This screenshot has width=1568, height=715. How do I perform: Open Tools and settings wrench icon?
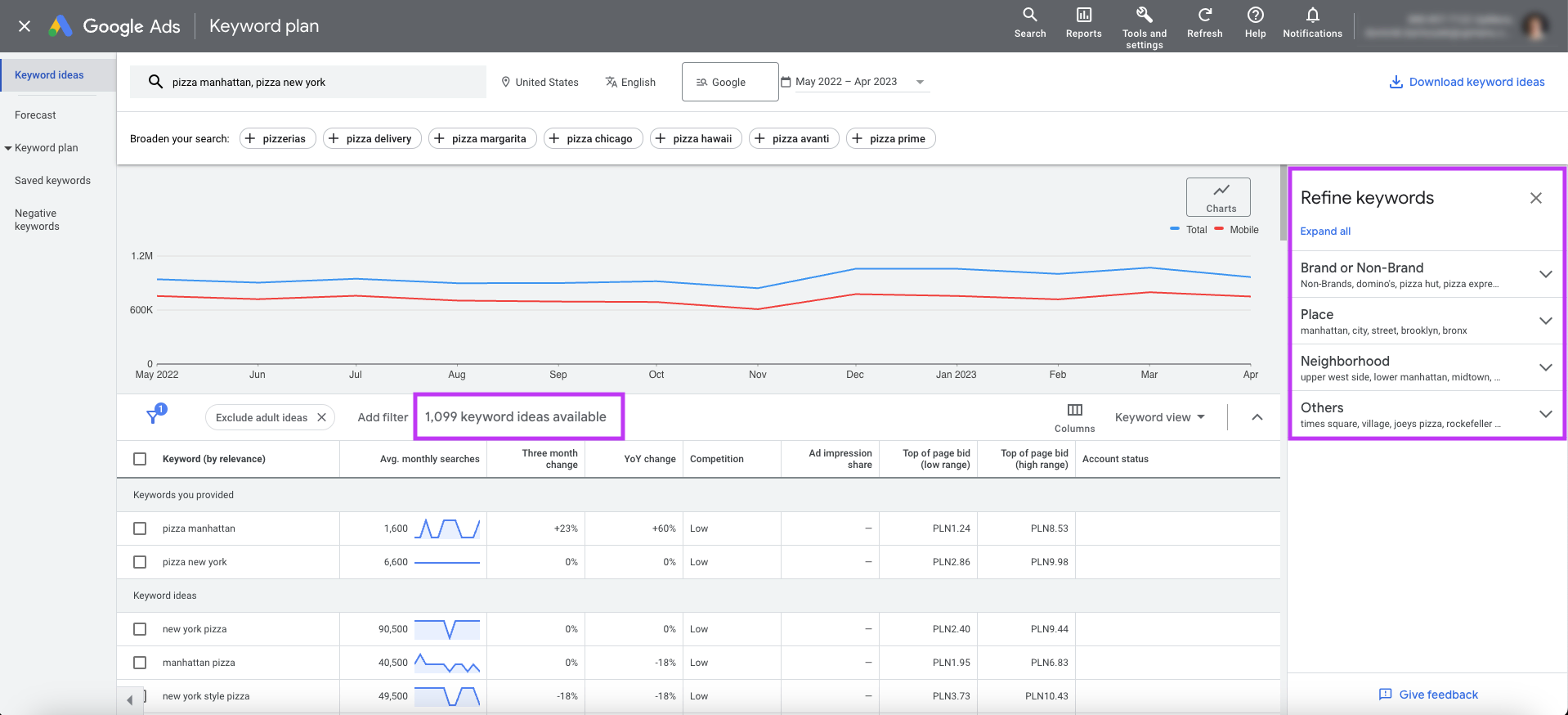[x=1145, y=15]
